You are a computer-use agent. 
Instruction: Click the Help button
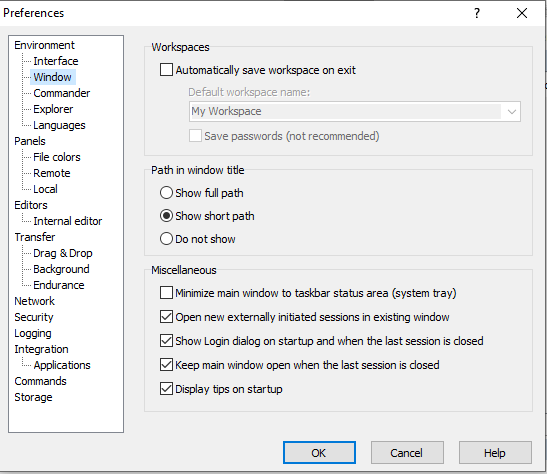pyautogui.click(x=495, y=453)
